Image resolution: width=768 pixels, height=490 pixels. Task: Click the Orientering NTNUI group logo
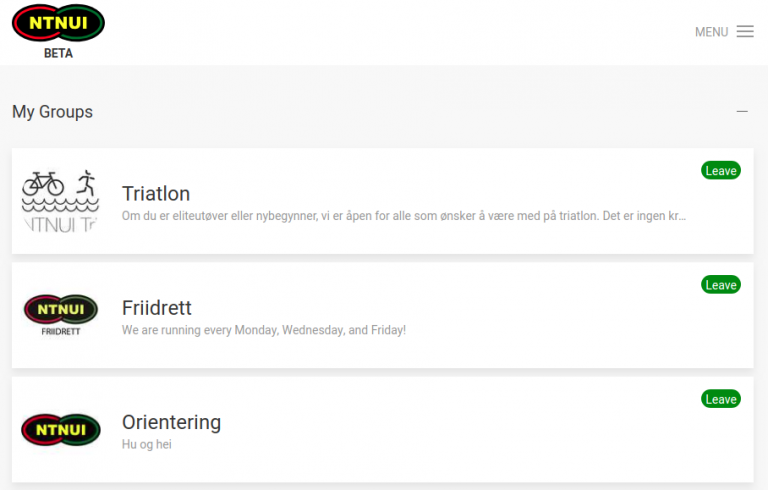(x=61, y=430)
